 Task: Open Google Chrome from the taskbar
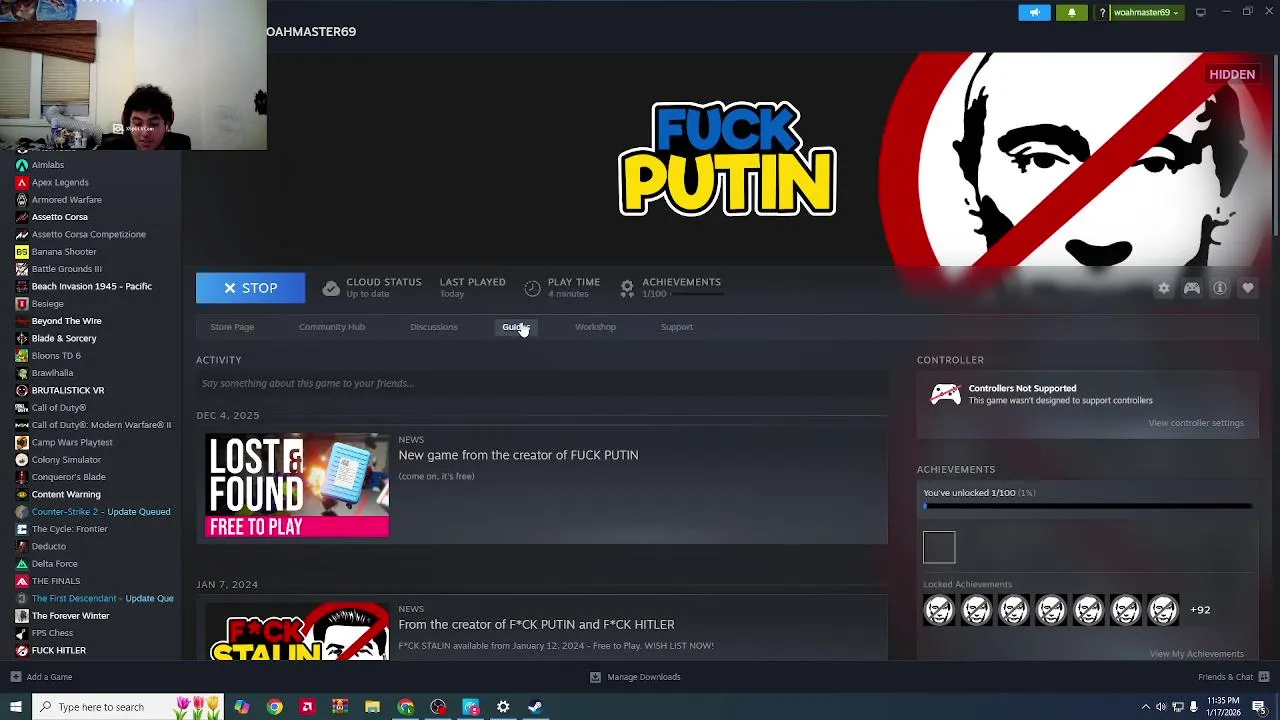[x=274, y=707]
